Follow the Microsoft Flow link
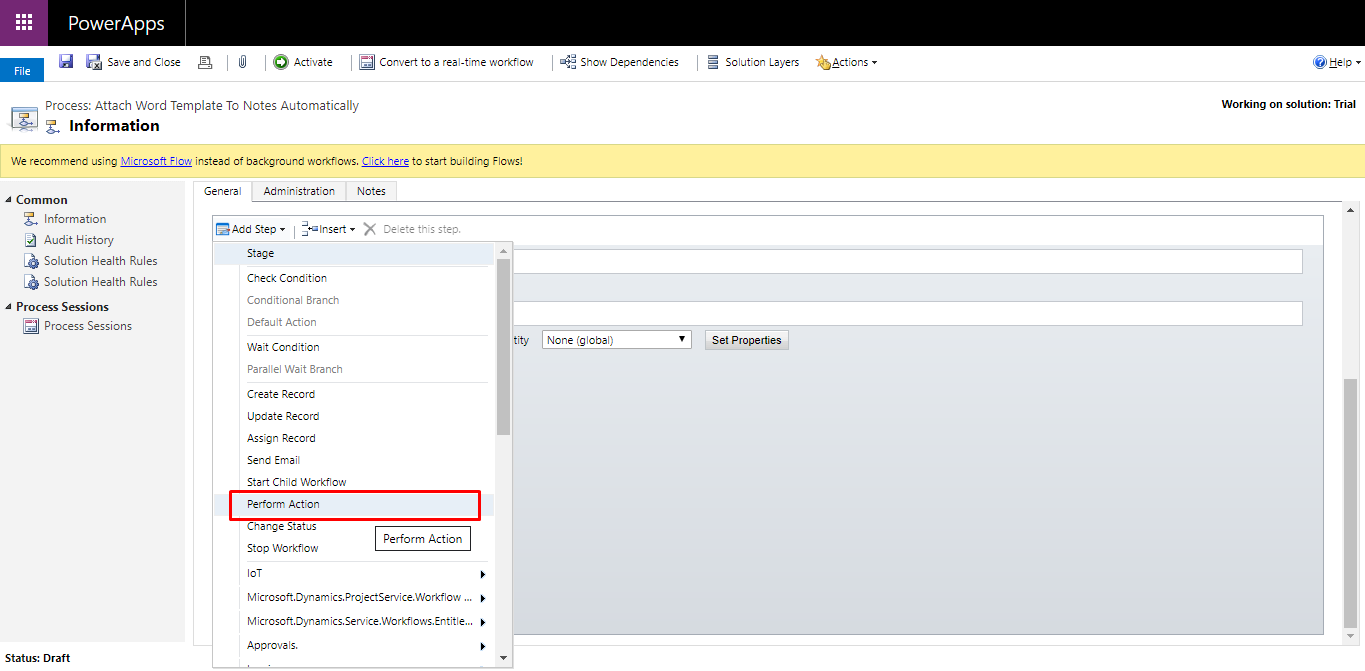 pyautogui.click(x=156, y=161)
